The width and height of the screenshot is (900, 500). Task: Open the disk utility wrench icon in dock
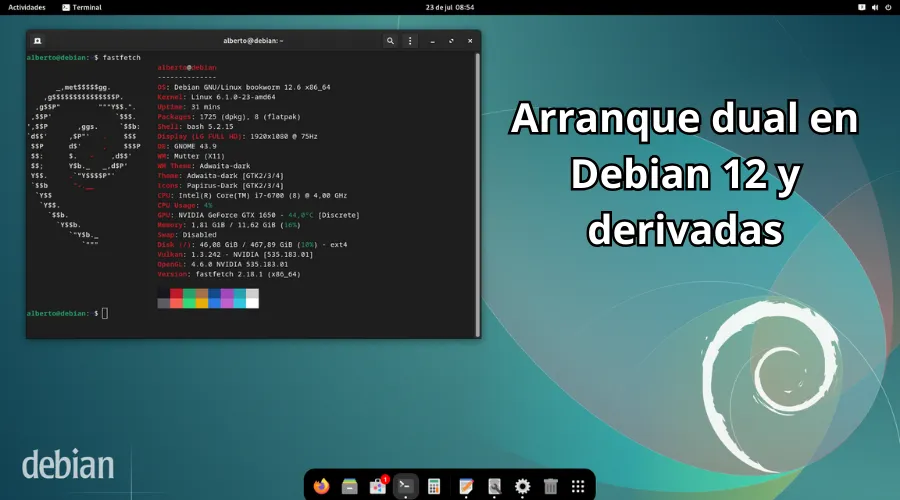coord(494,487)
